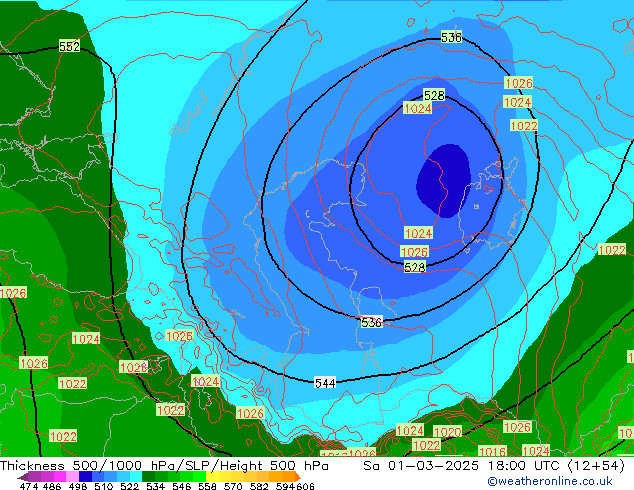Click the 1024 label left of upper 528

(417, 108)
